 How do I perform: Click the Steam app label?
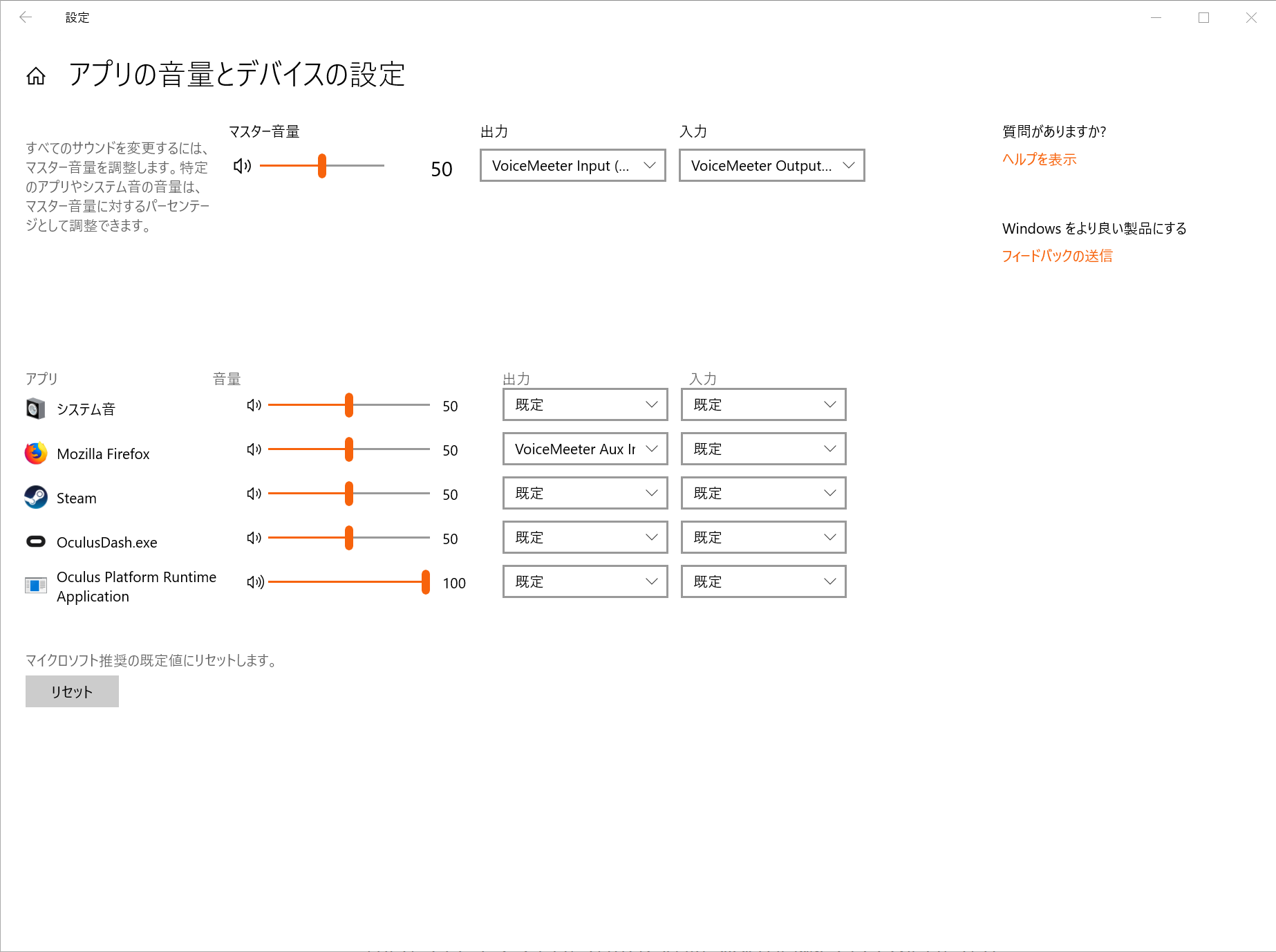click(x=77, y=498)
